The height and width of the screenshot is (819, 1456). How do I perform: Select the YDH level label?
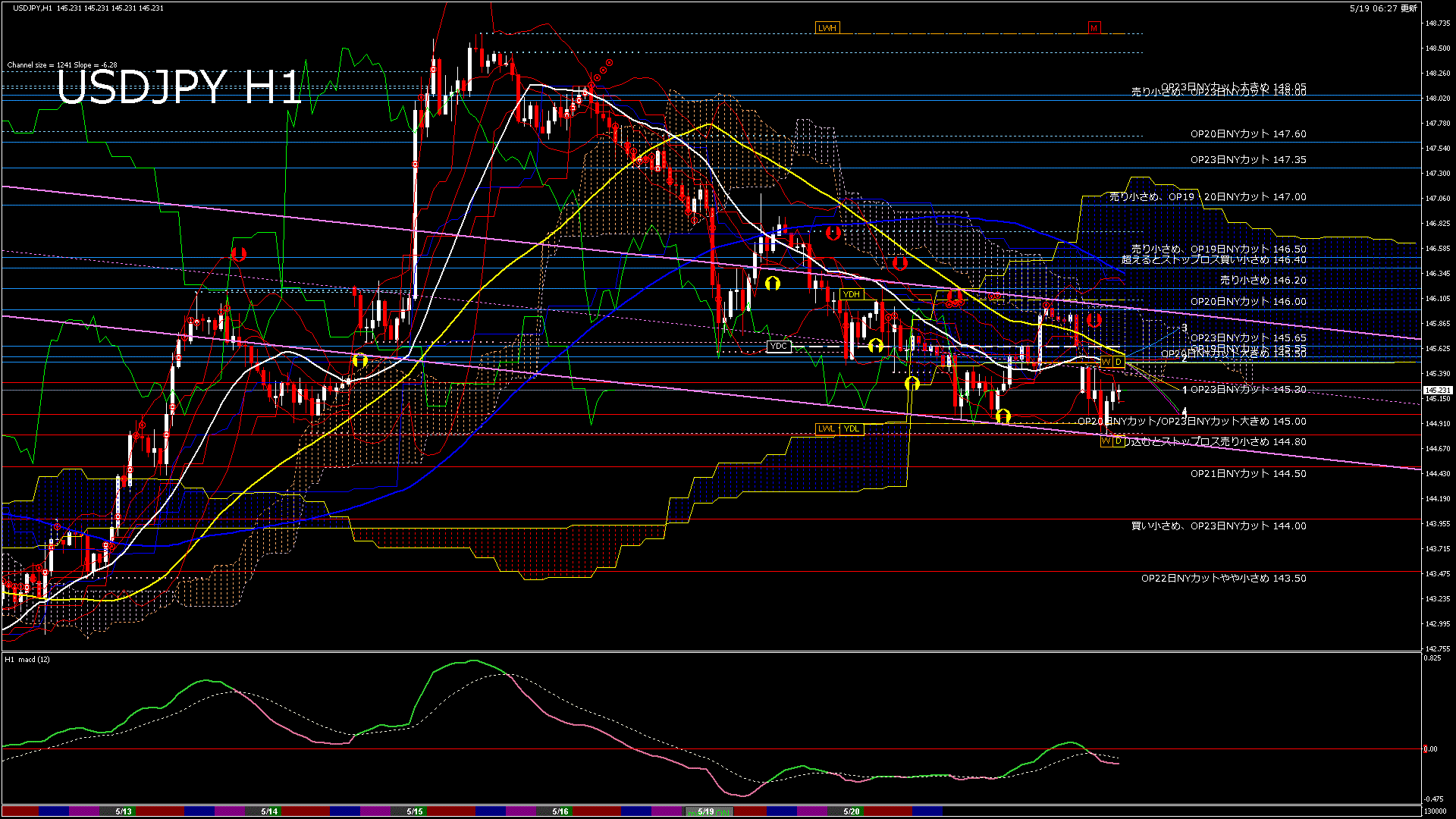(x=852, y=294)
